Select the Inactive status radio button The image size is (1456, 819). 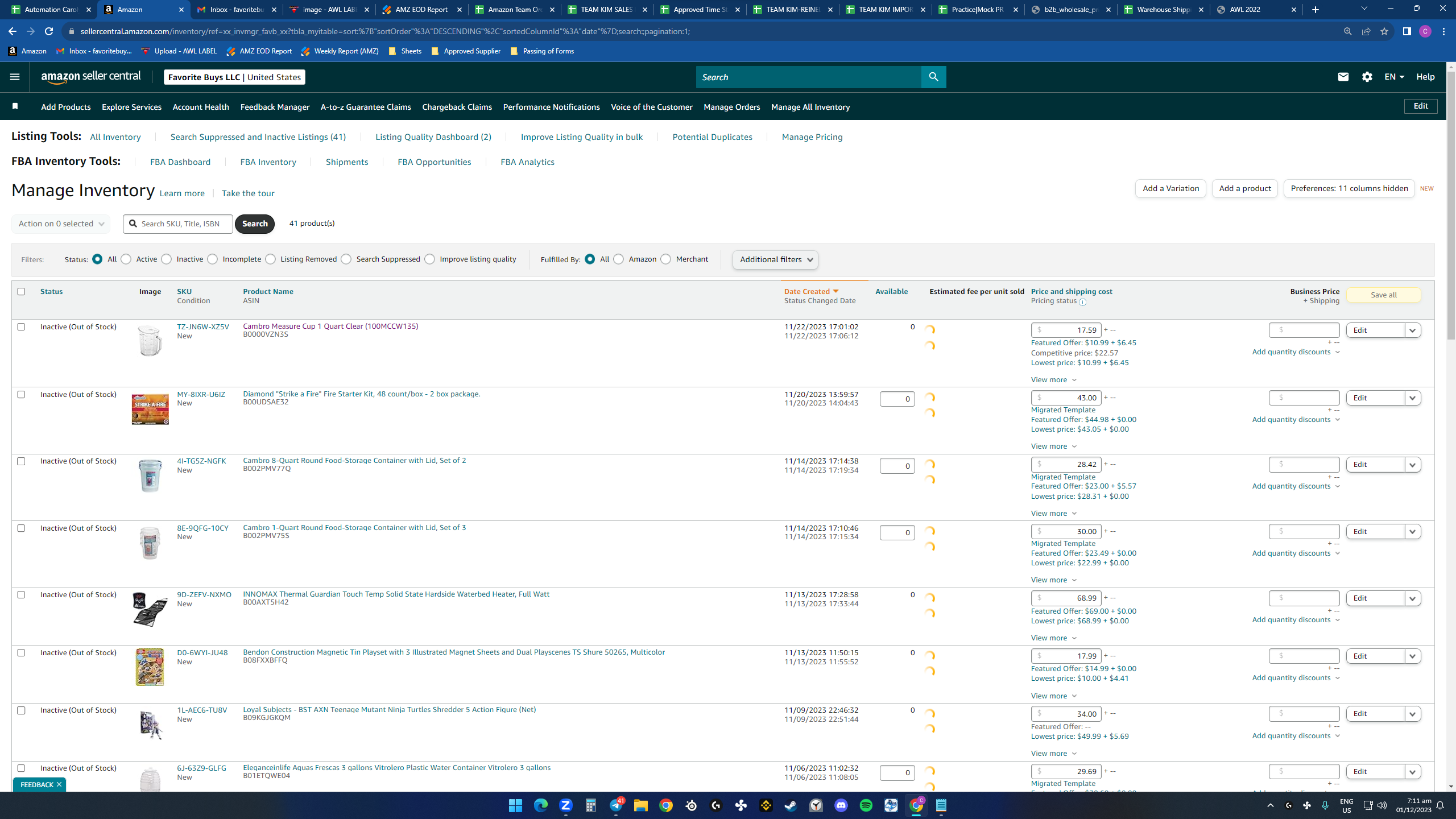tap(166, 259)
